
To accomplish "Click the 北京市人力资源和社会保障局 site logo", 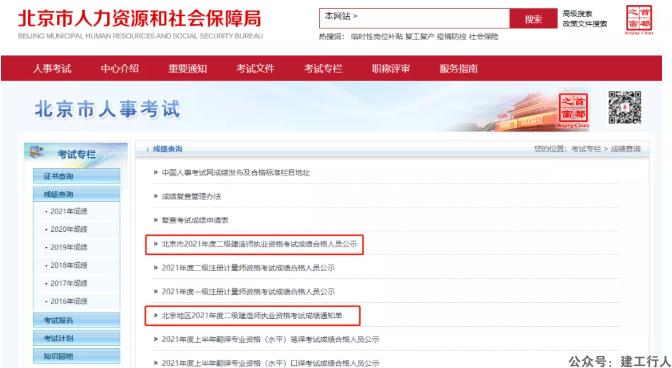I will (x=140, y=24).
